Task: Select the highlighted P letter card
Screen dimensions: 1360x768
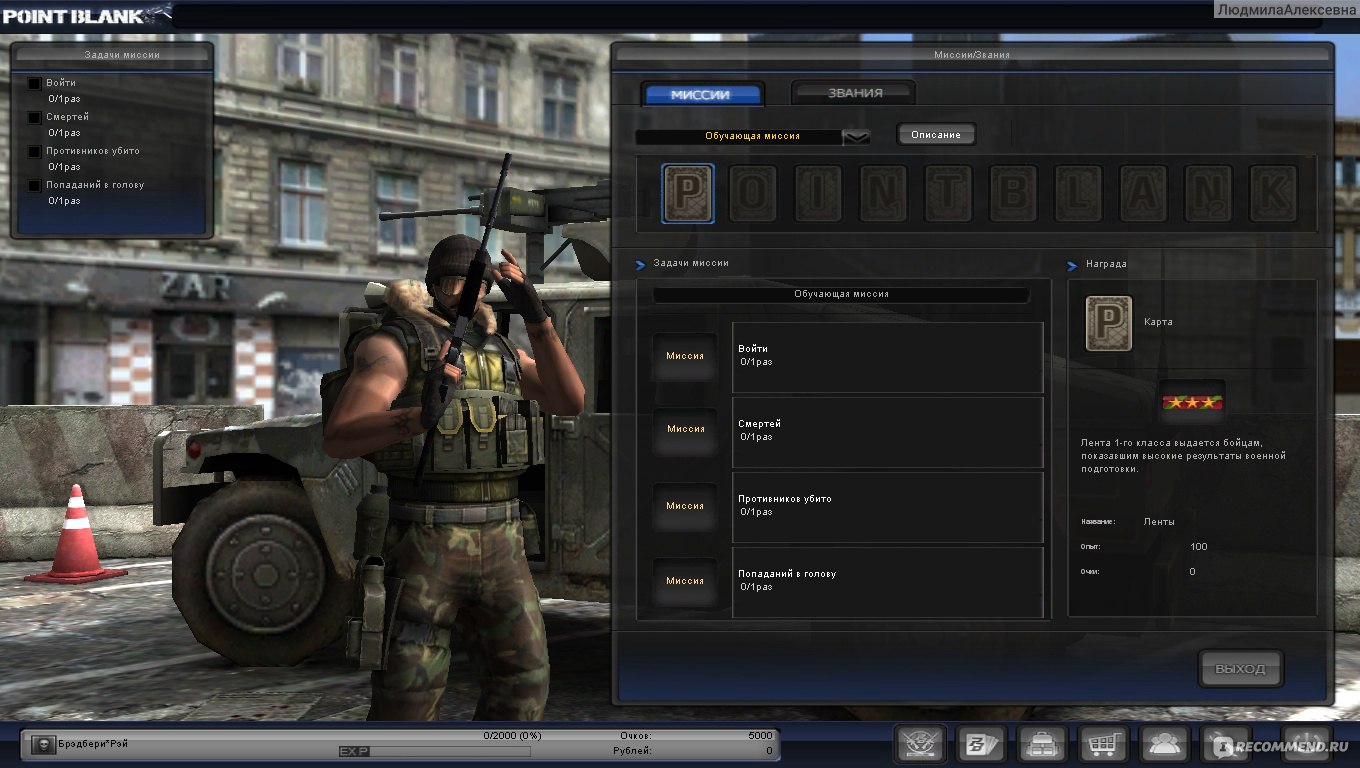Action: point(688,193)
